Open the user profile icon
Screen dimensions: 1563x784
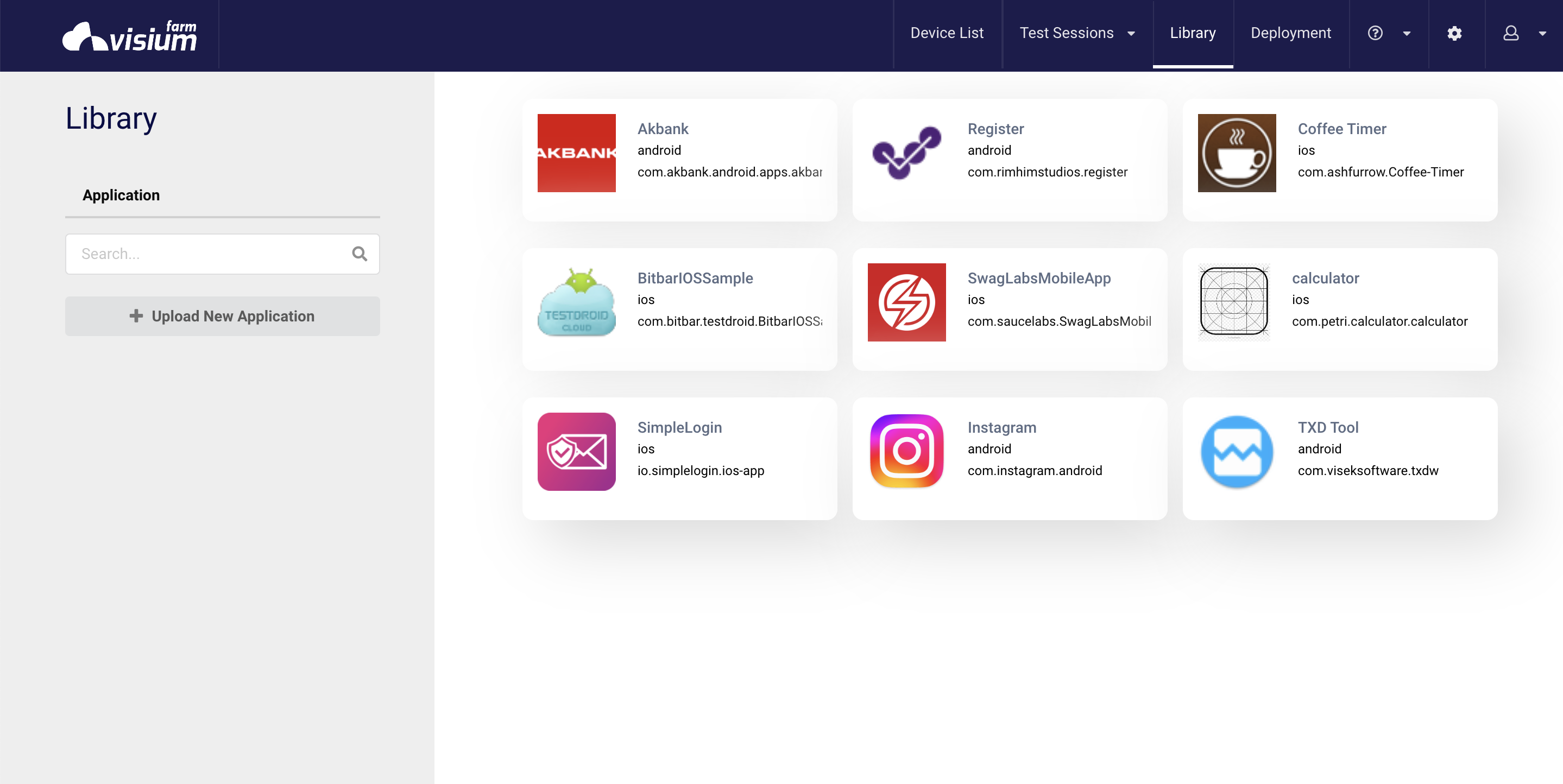(x=1511, y=33)
